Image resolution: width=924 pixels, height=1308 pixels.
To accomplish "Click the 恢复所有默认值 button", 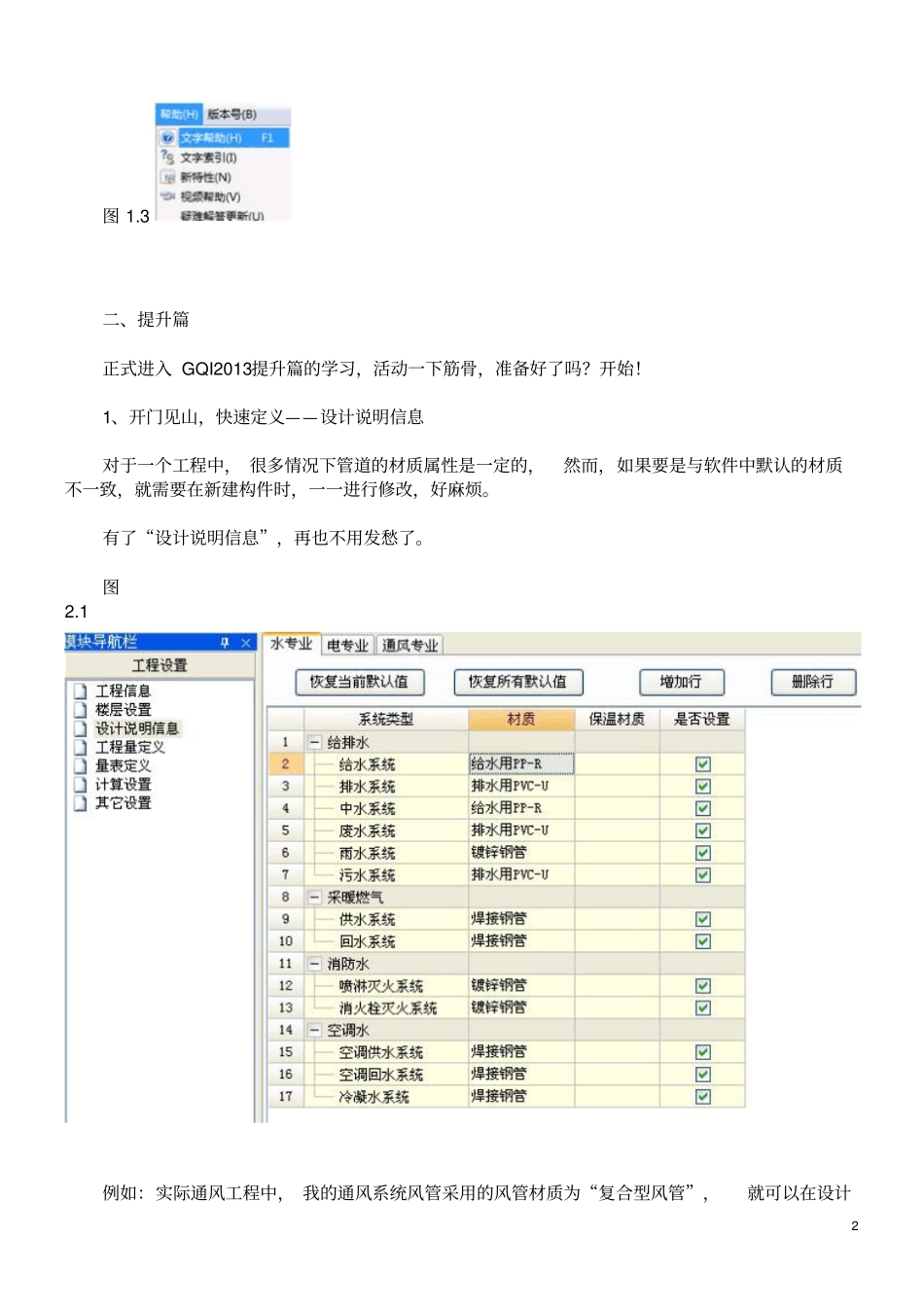I will tap(517, 682).
